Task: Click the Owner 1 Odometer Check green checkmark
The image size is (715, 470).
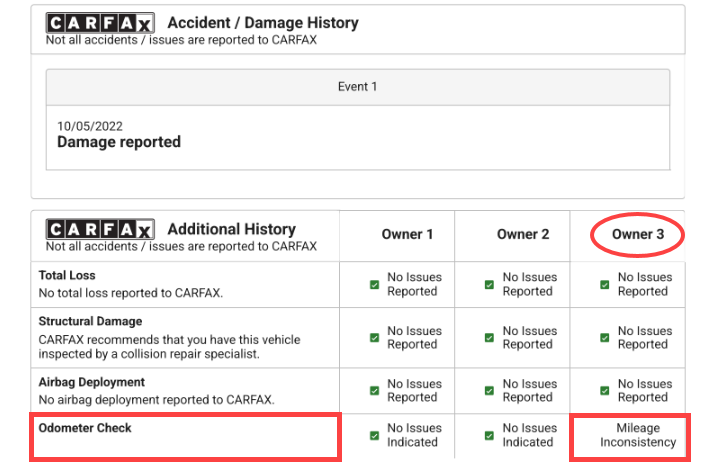Action: point(374,435)
